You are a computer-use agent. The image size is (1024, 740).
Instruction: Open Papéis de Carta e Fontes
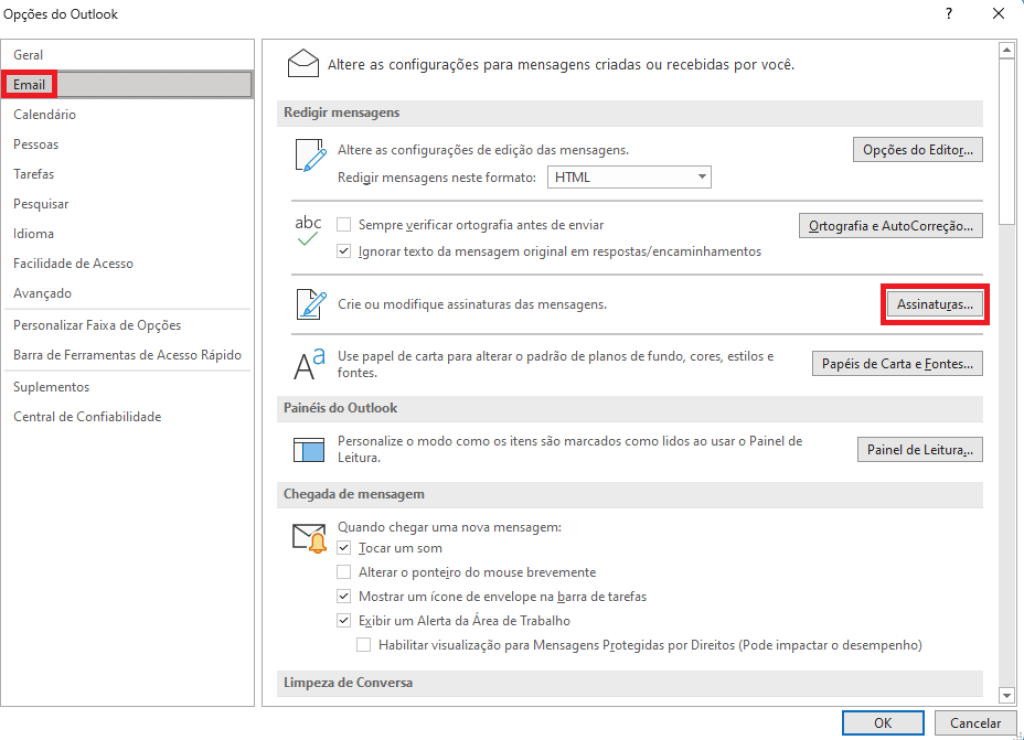897,364
